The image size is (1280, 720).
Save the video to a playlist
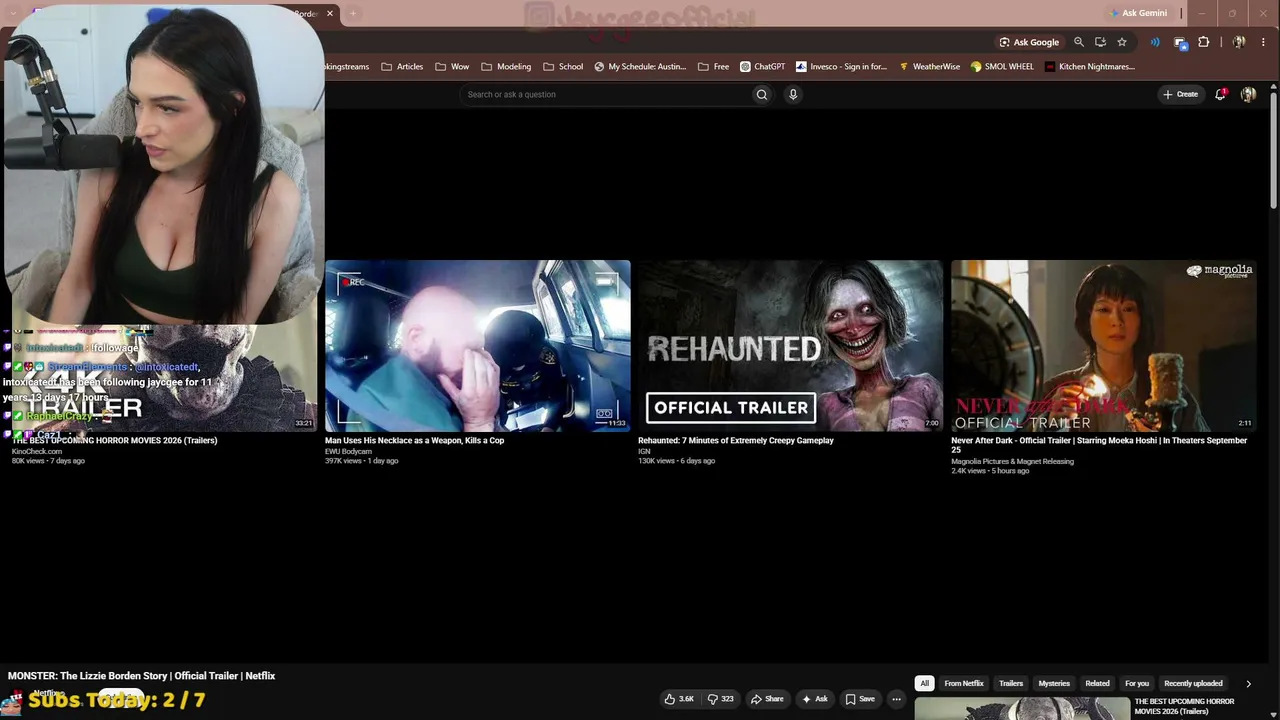tap(859, 699)
